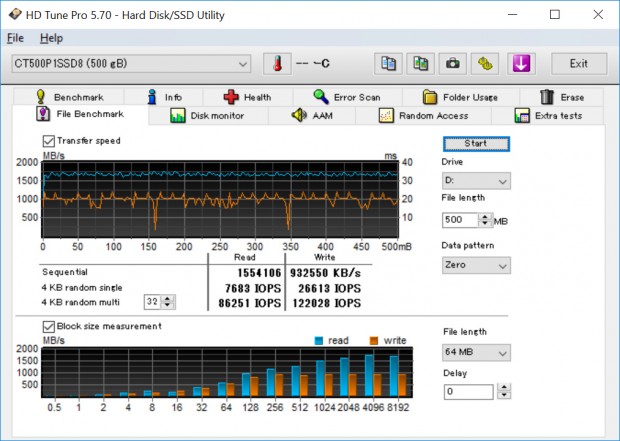Click the 26613 IOPS write value
The image size is (620, 441).
click(329, 288)
